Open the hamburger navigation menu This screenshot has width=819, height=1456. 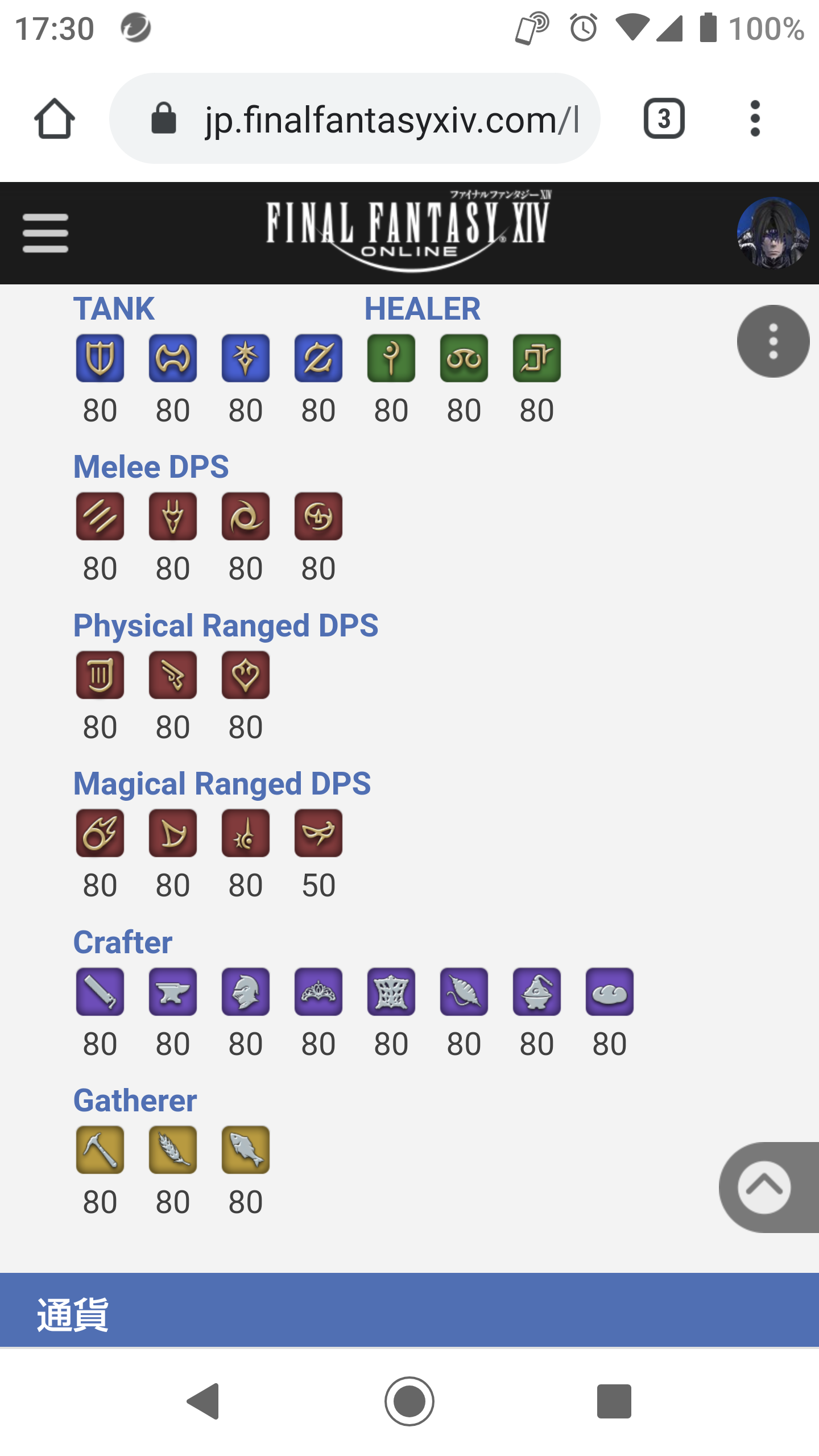[x=45, y=233]
